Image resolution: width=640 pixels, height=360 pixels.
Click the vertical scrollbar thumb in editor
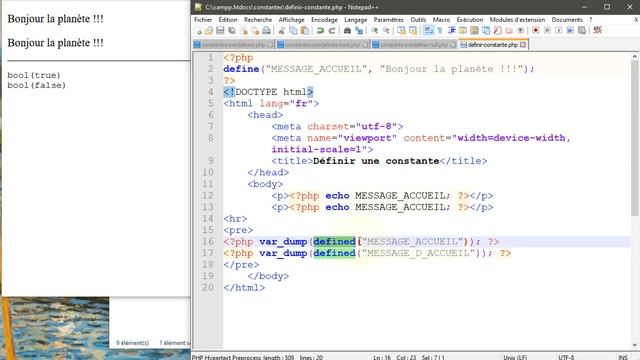coord(635,139)
